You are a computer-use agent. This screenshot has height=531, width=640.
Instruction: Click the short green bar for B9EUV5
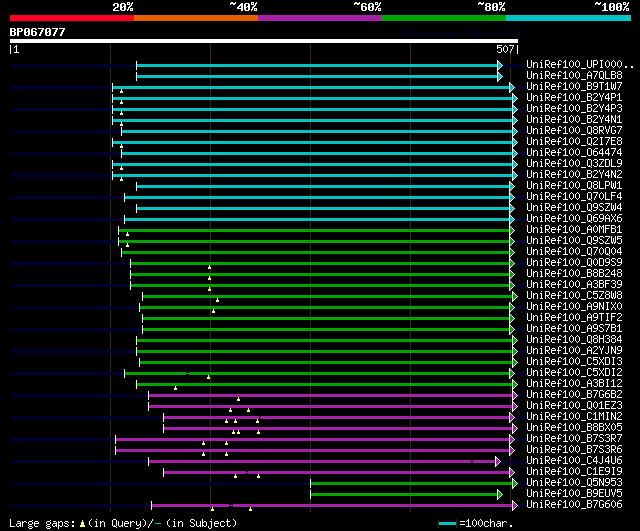tap(405, 495)
